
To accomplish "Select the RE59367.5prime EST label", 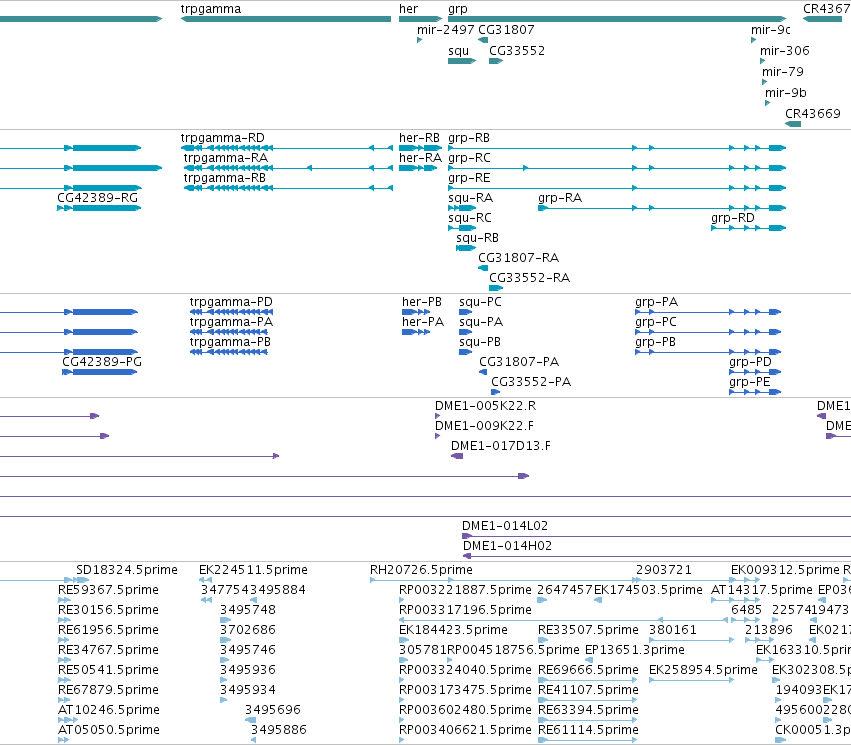I will 108,590.
